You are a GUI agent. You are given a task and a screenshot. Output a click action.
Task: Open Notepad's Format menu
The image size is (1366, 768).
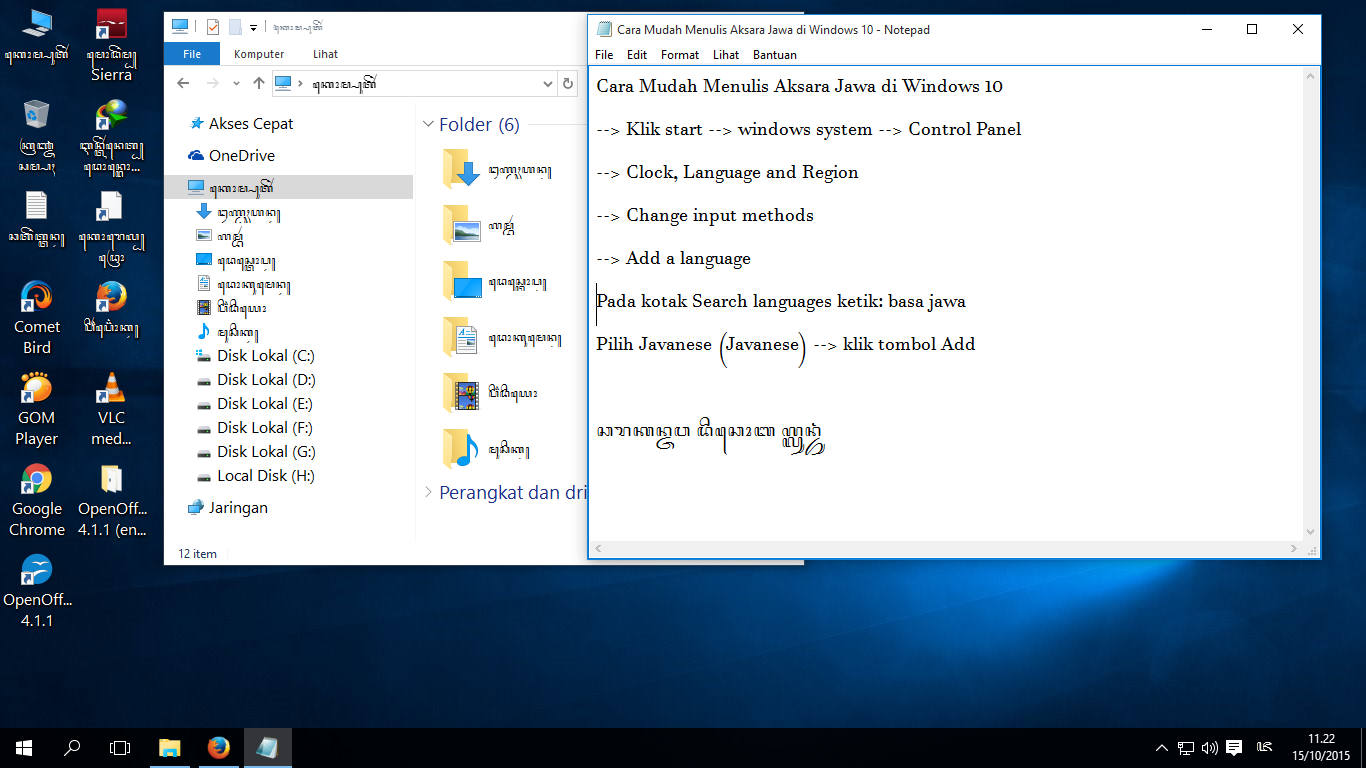tap(680, 55)
